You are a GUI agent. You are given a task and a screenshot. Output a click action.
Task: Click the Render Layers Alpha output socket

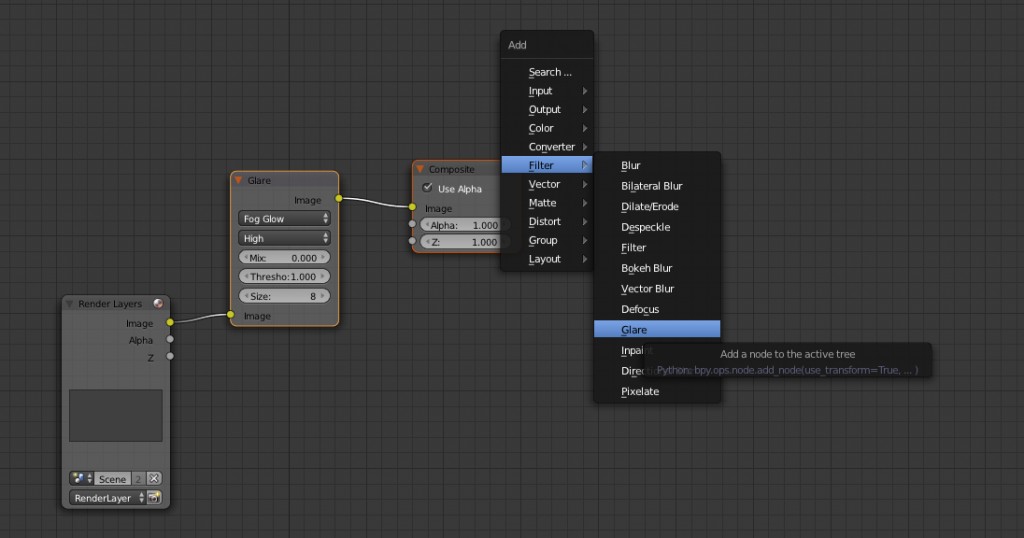coord(170,340)
